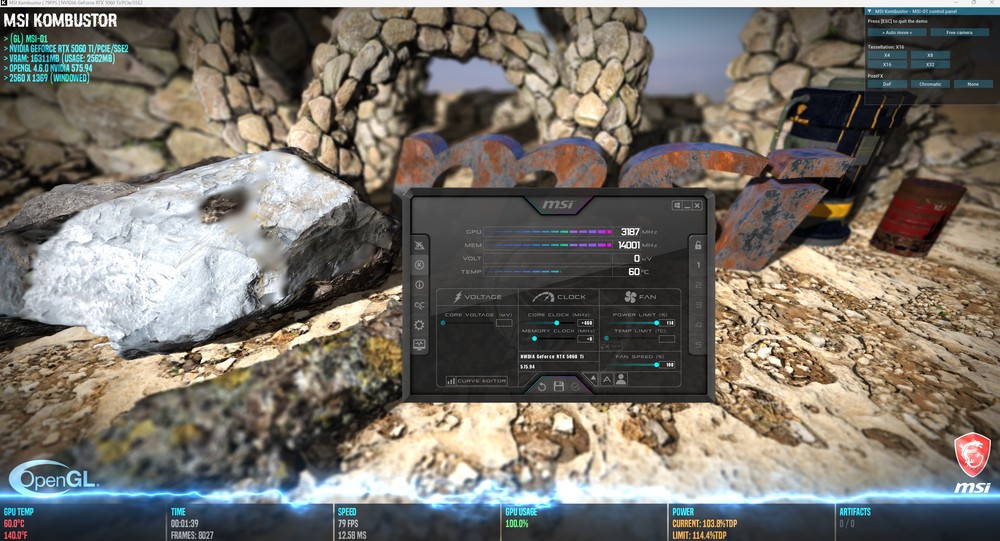Screen dimensions: 1000x541
Task: Click the driver version 575.94 in Afterburner
Action: [x=527, y=367]
